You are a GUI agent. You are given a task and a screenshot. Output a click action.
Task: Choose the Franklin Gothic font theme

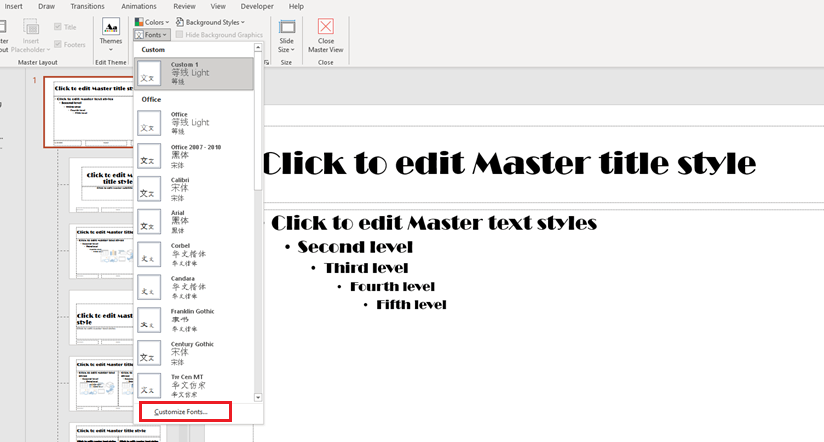point(194,320)
